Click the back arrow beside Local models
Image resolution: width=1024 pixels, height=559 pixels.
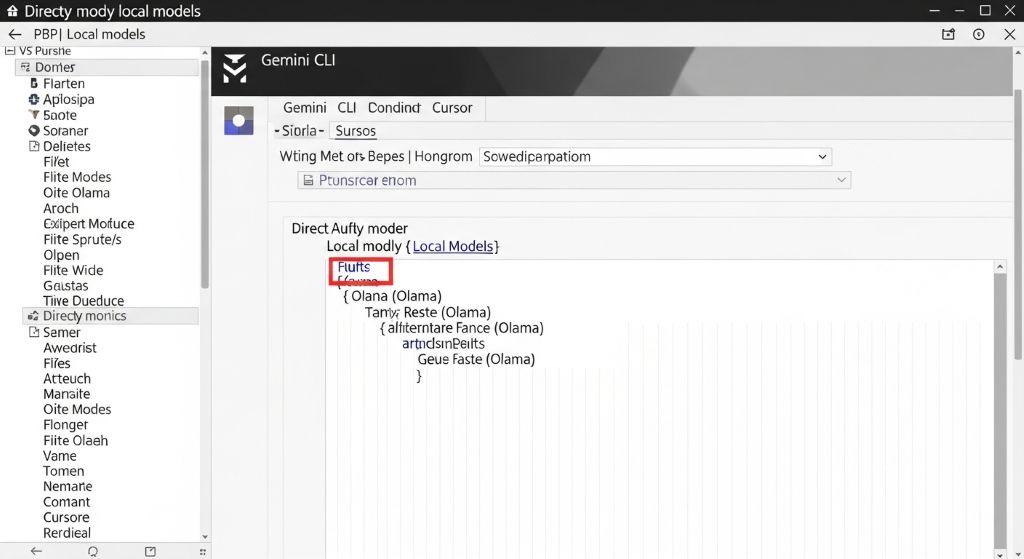[14, 34]
